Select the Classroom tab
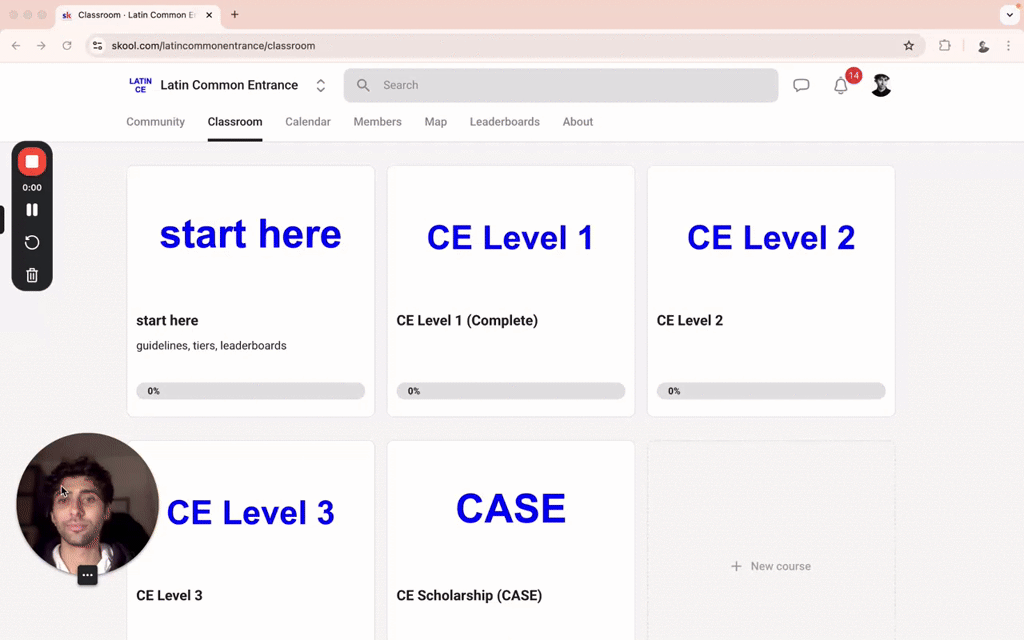 click(235, 121)
